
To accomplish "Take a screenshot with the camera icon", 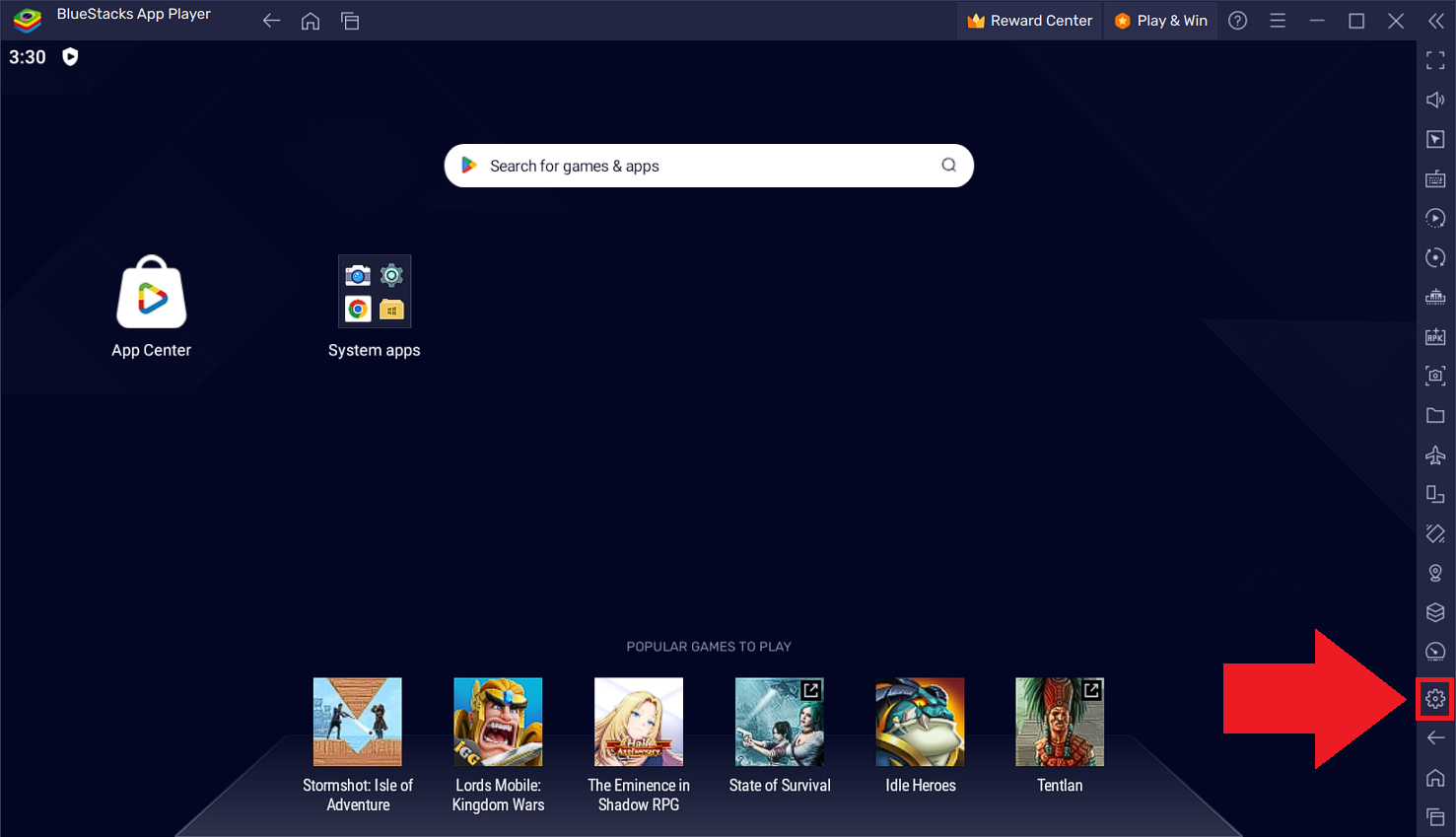I will click(1435, 376).
